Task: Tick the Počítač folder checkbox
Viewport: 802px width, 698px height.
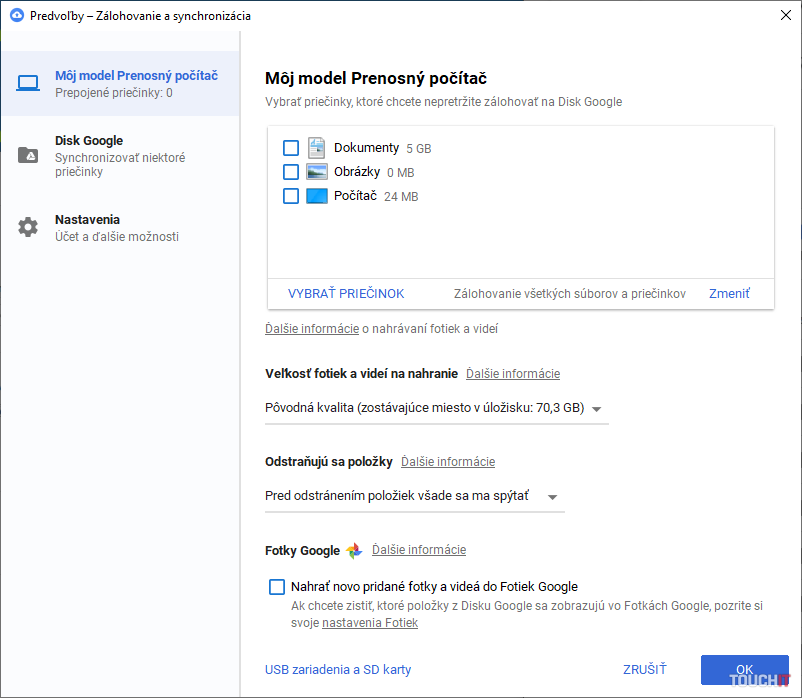Action: coord(291,196)
